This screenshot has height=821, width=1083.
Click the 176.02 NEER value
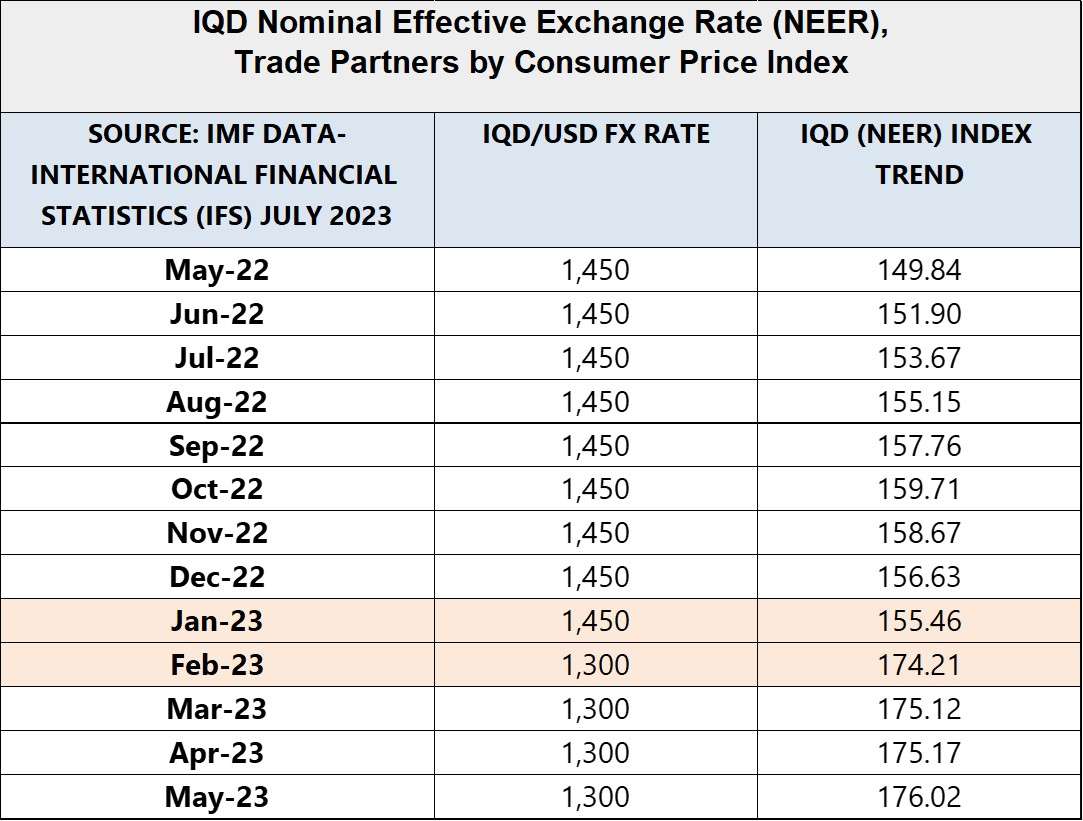(917, 797)
